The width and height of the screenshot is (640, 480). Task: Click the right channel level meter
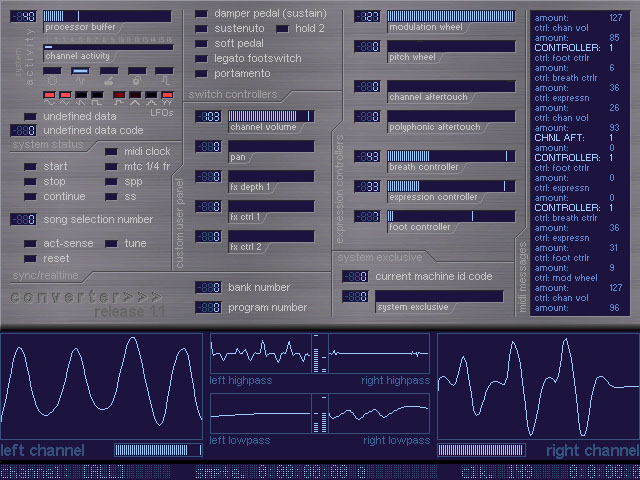click(x=481, y=450)
